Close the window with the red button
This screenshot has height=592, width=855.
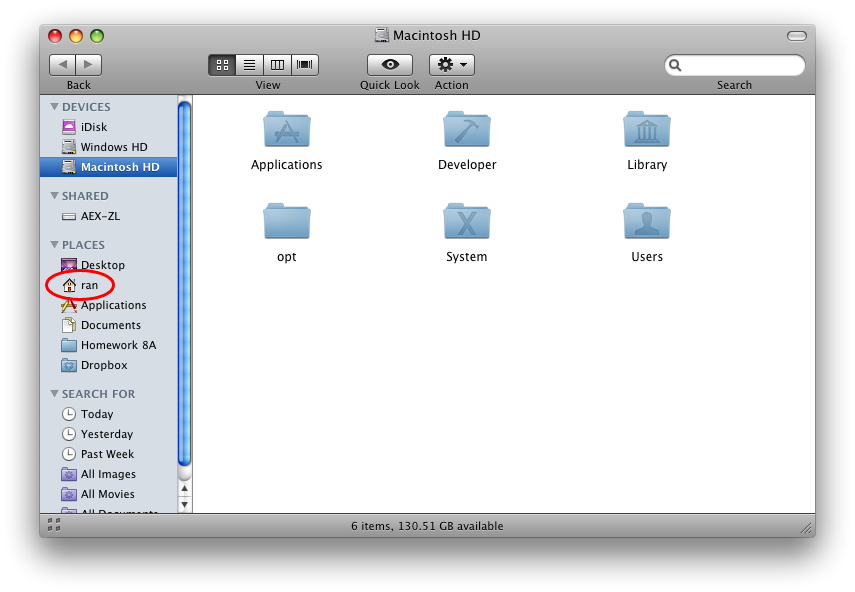[55, 36]
